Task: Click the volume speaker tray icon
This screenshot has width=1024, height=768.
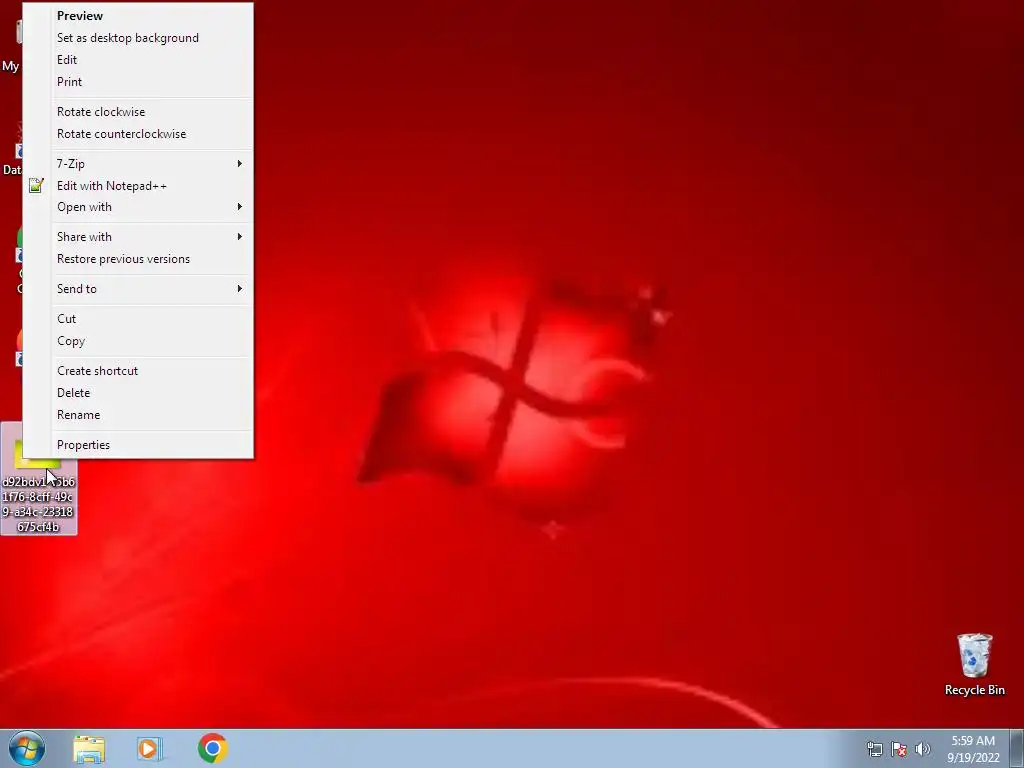Action: pos(923,749)
